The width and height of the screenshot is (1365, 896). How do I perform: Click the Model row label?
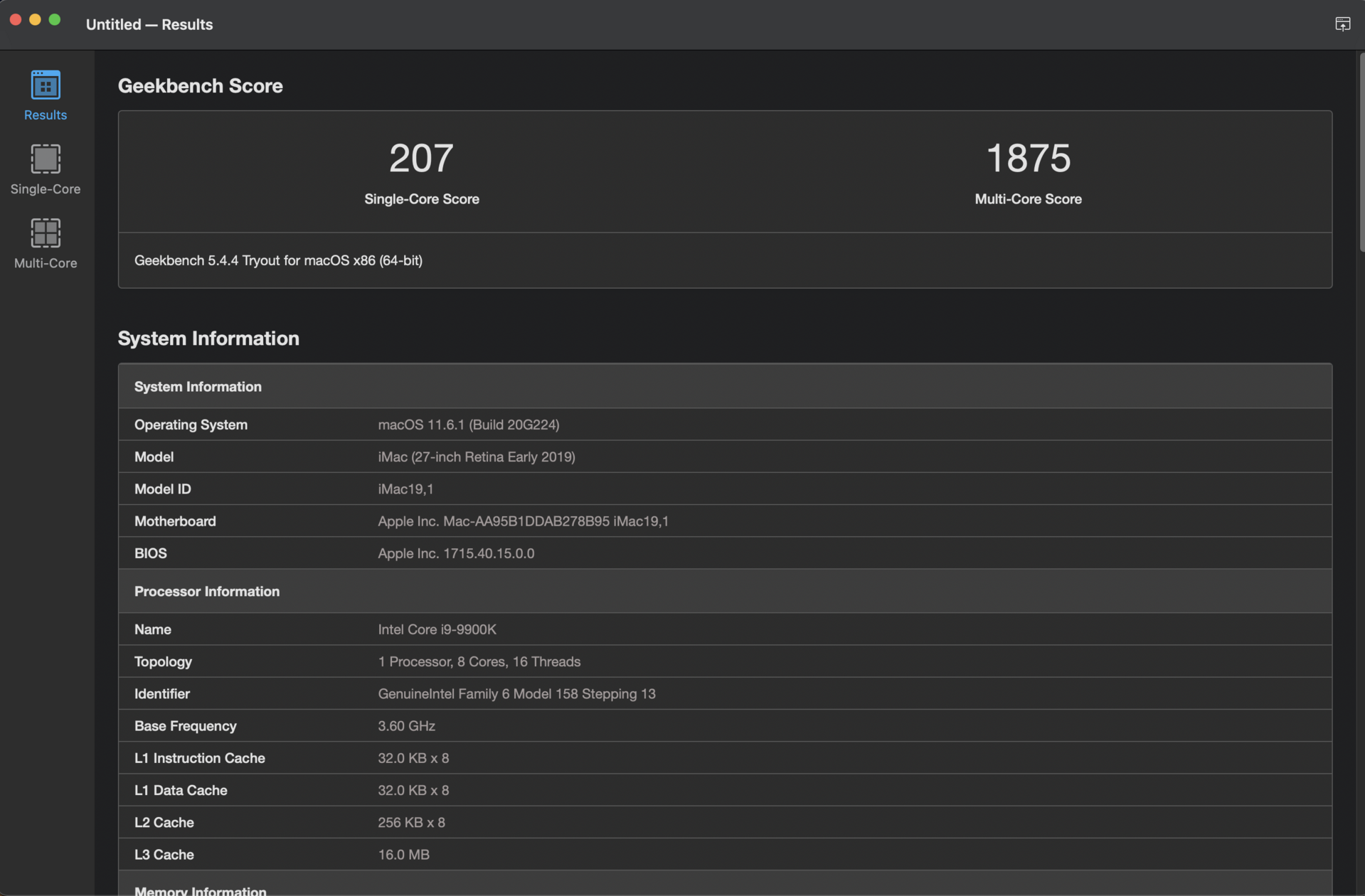click(x=154, y=457)
